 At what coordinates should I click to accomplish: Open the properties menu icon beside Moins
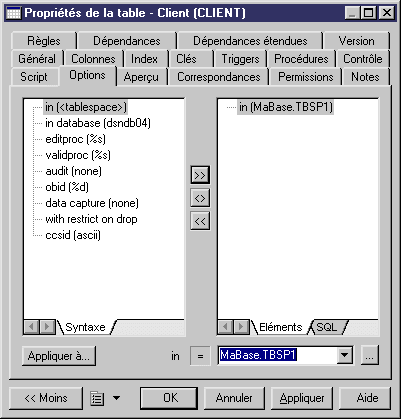point(97,399)
